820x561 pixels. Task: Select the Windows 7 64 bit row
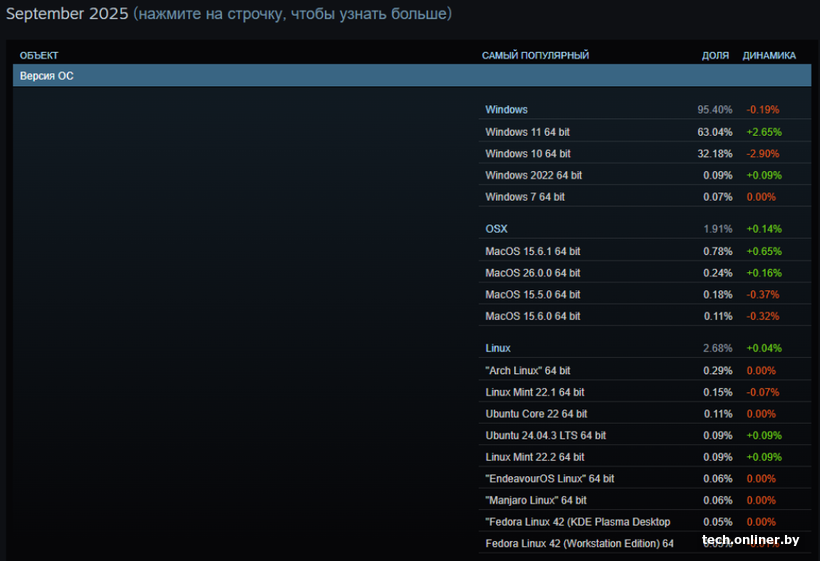click(x=645, y=197)
